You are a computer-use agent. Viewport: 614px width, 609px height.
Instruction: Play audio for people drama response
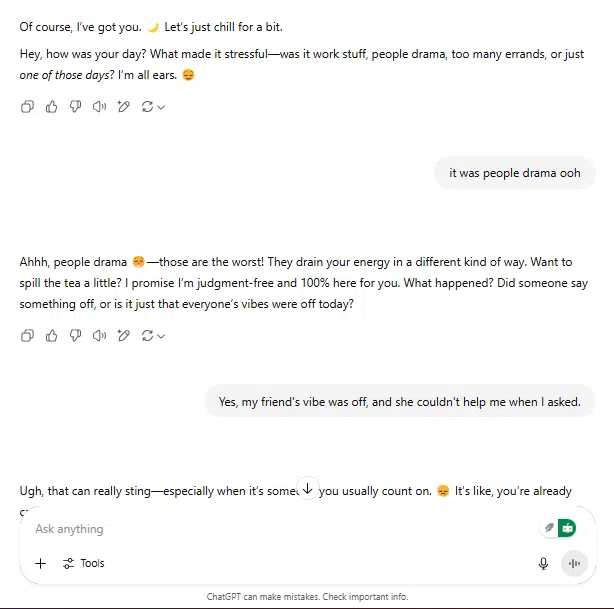coord(99,336)
